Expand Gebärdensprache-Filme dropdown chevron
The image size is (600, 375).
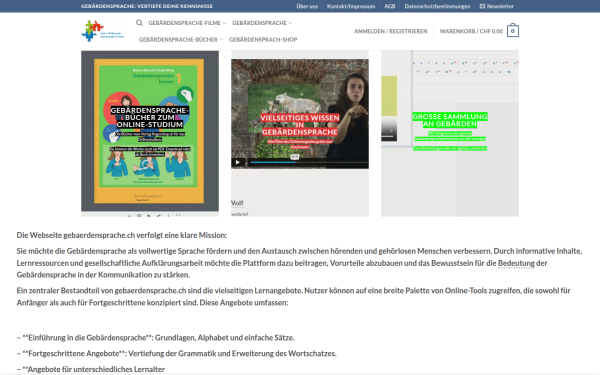tap(224, 23)
